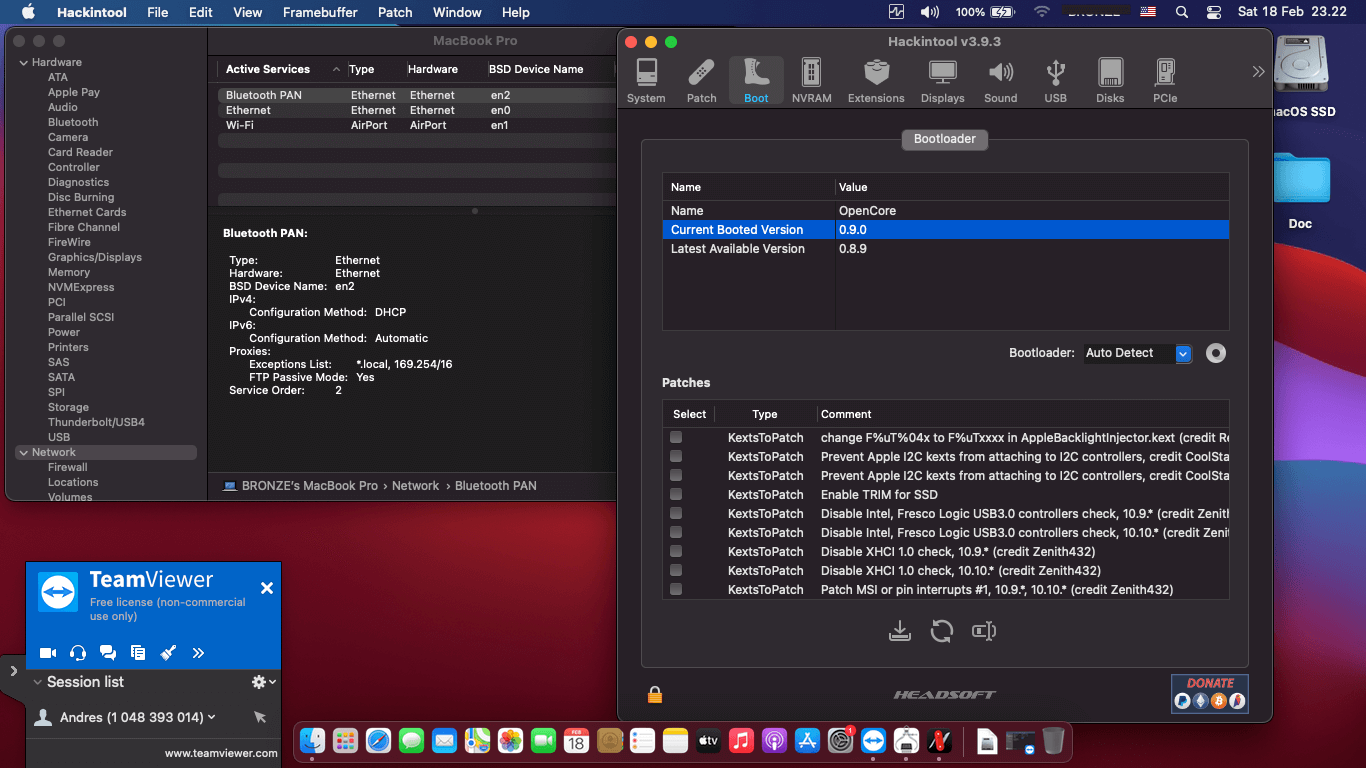Click the orange lock icon
This screenshot has height=768, width=1366.
coord(655,694)
